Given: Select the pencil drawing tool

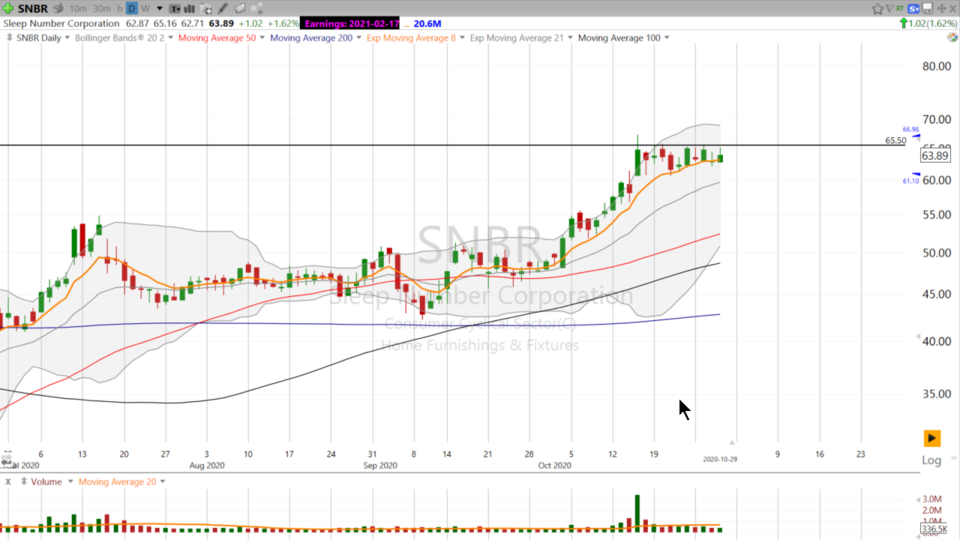Looking at the screenshot, I should coord(223,9).
